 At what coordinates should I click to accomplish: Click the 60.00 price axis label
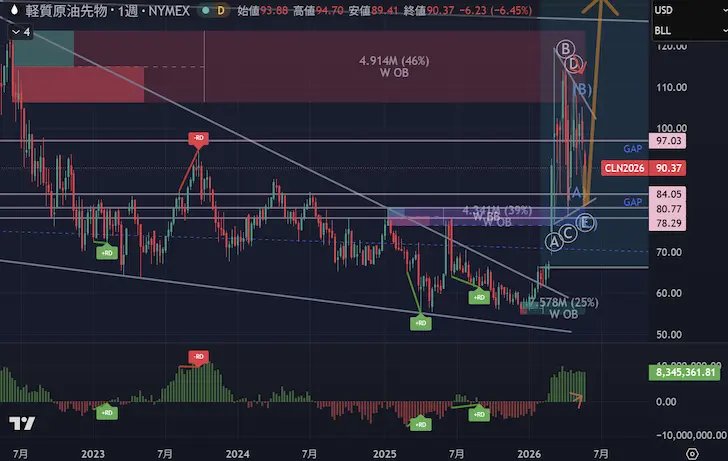[x=669, y=293]
